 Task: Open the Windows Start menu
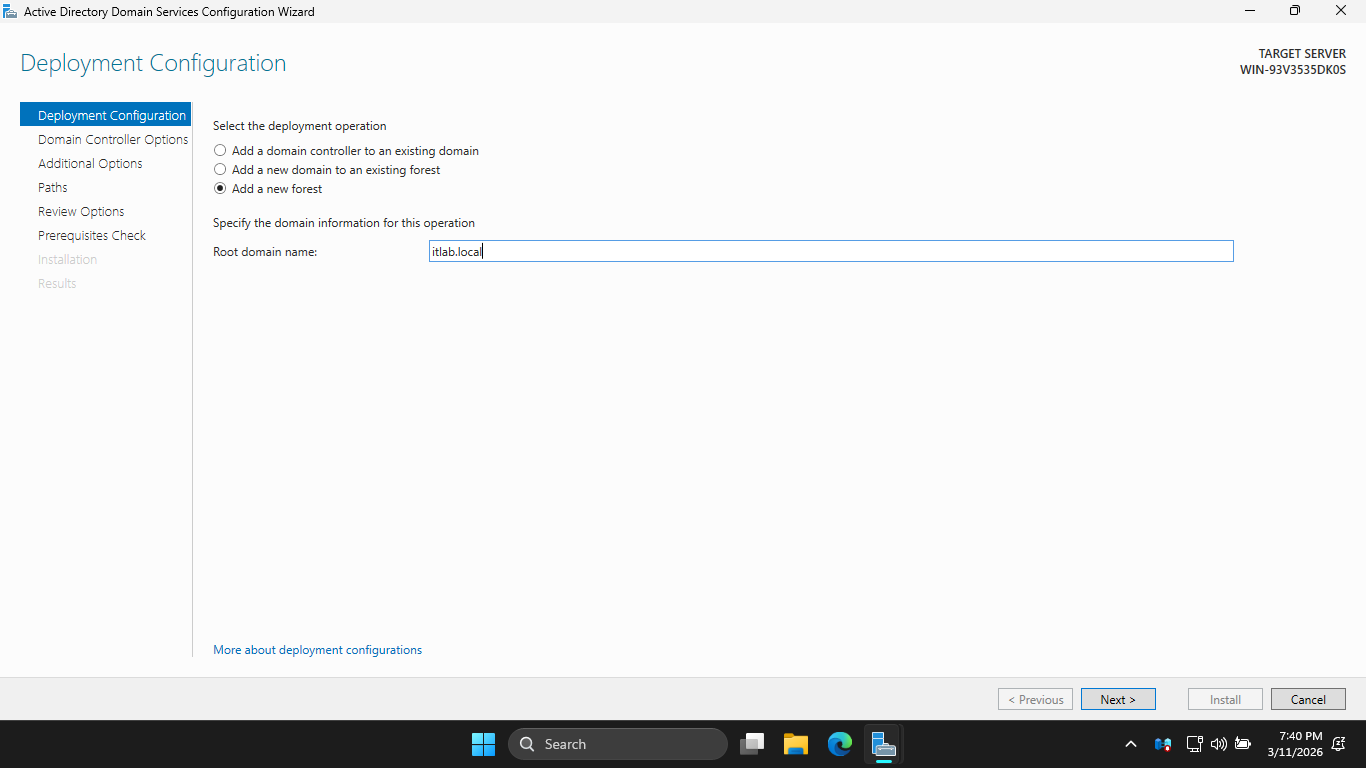(x=483, y=744)
